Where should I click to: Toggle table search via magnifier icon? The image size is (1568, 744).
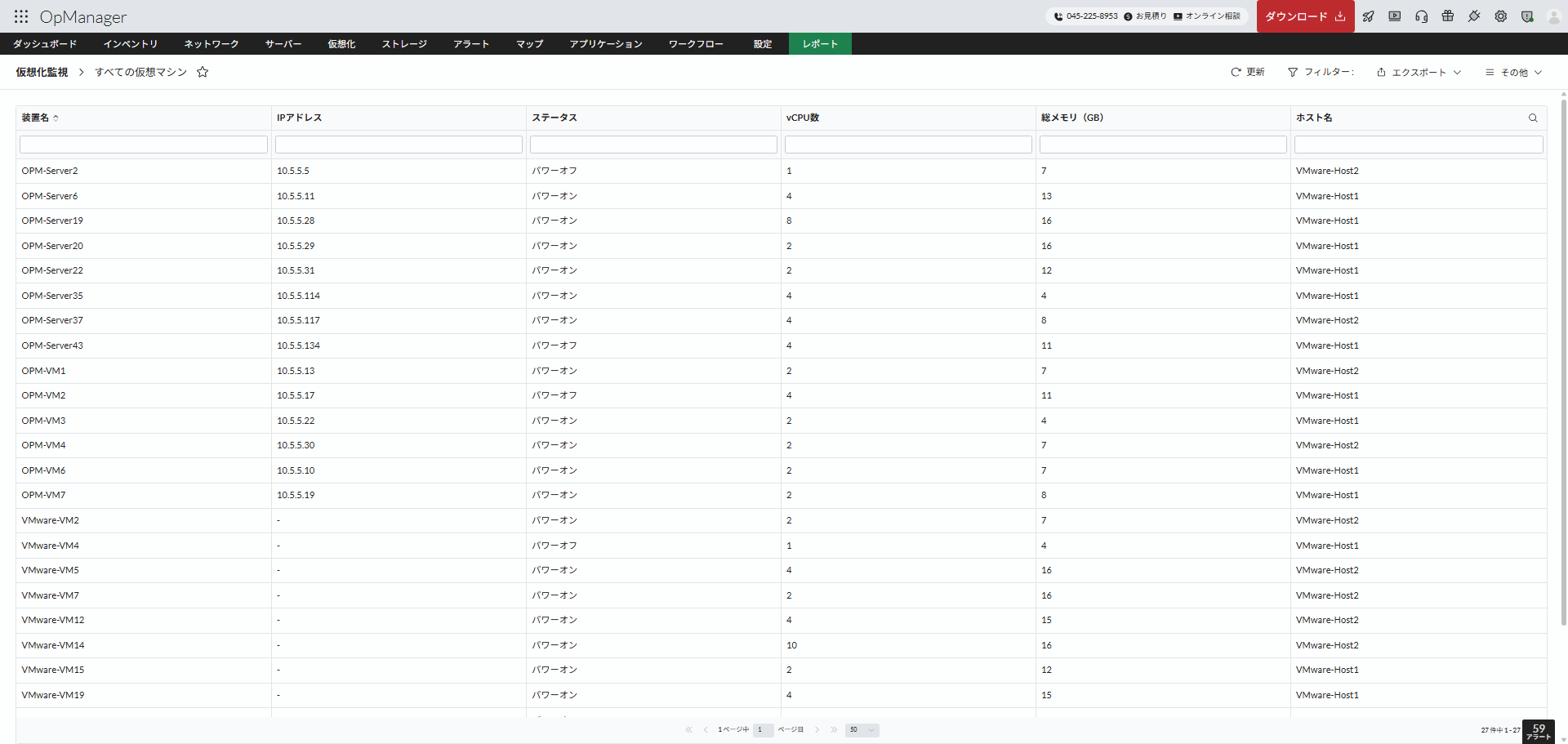(x=1533, y=118)
